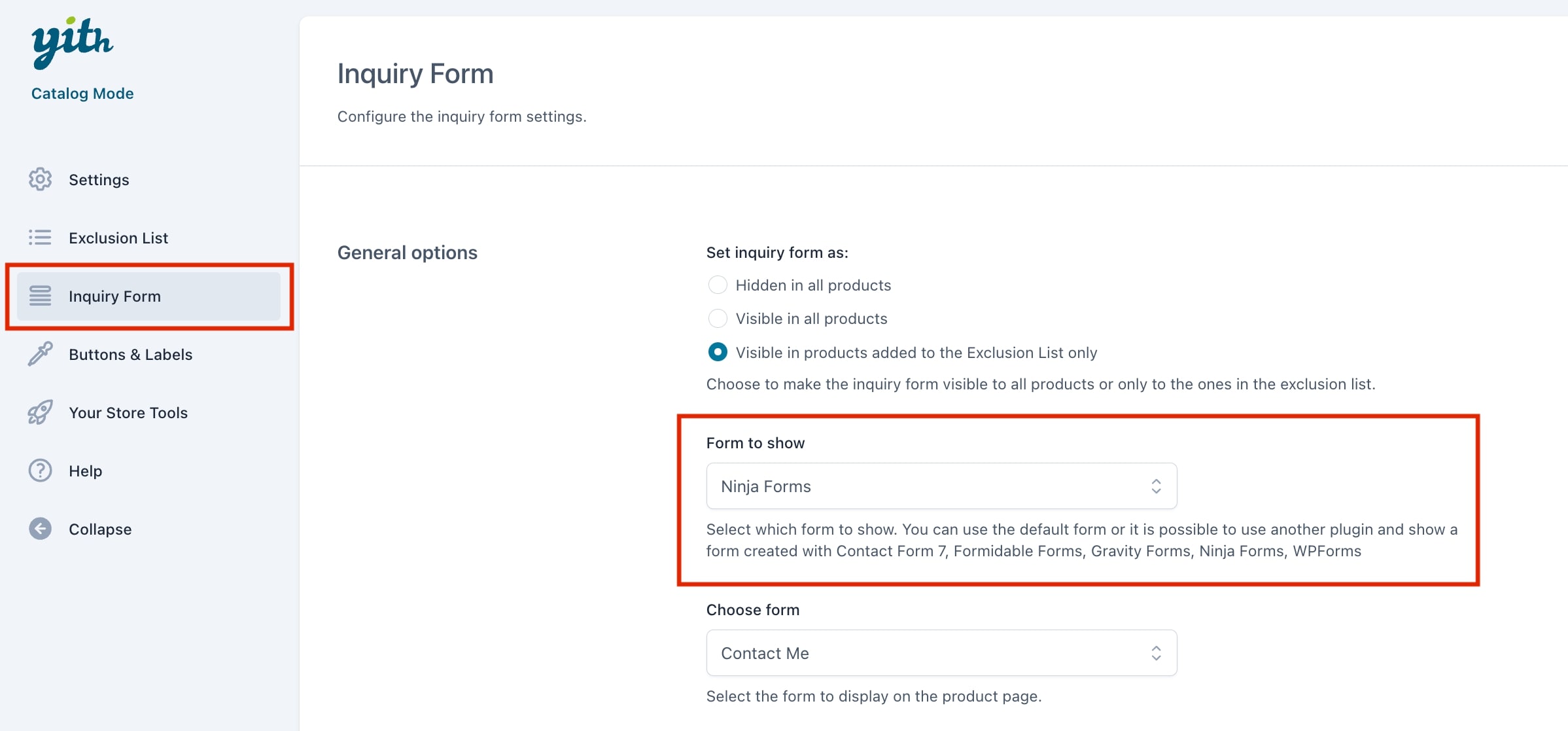This screenshot has height=731, width=1568.
Task: Click the Collapse arrow icon
Action: [x=40, y=529]
